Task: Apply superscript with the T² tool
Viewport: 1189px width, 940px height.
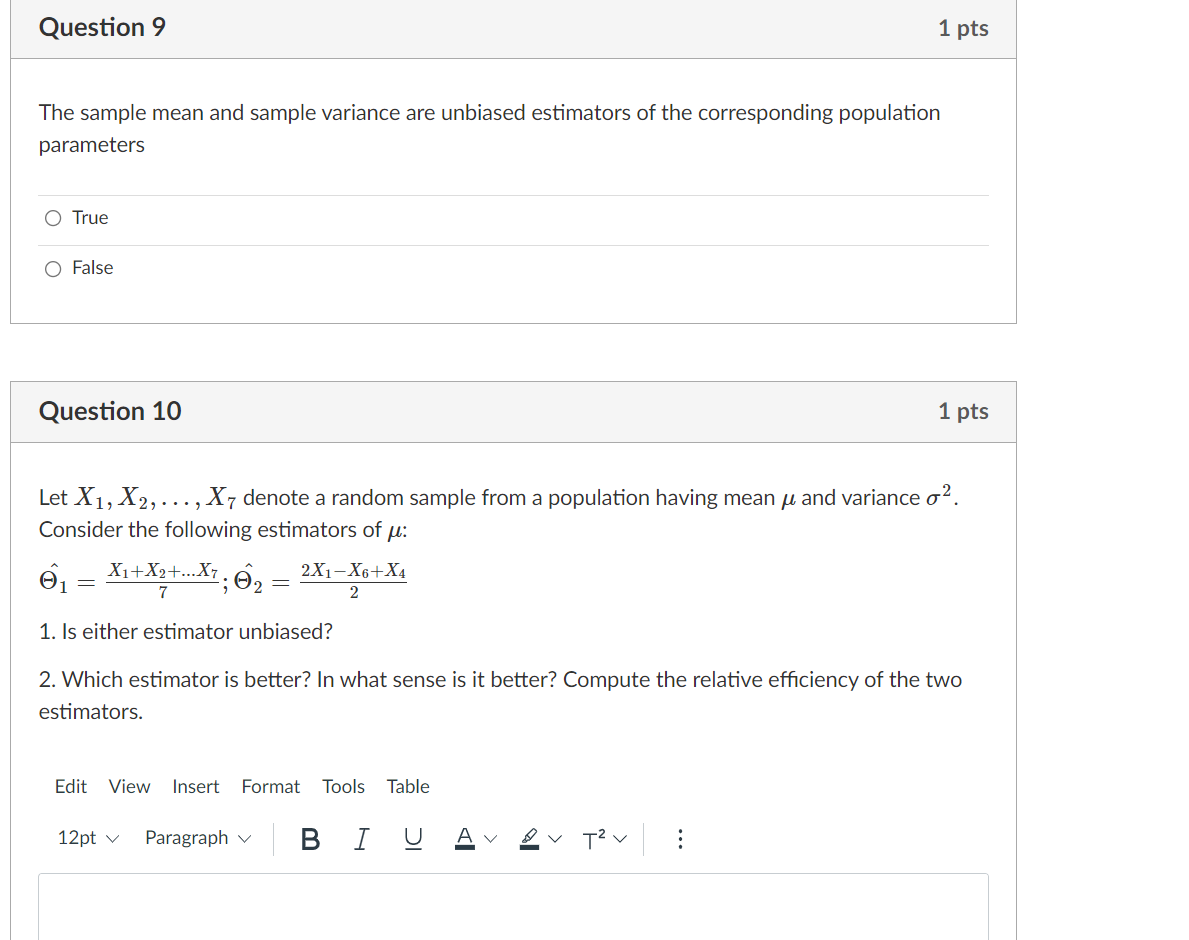Action: (x=594, y=839)
